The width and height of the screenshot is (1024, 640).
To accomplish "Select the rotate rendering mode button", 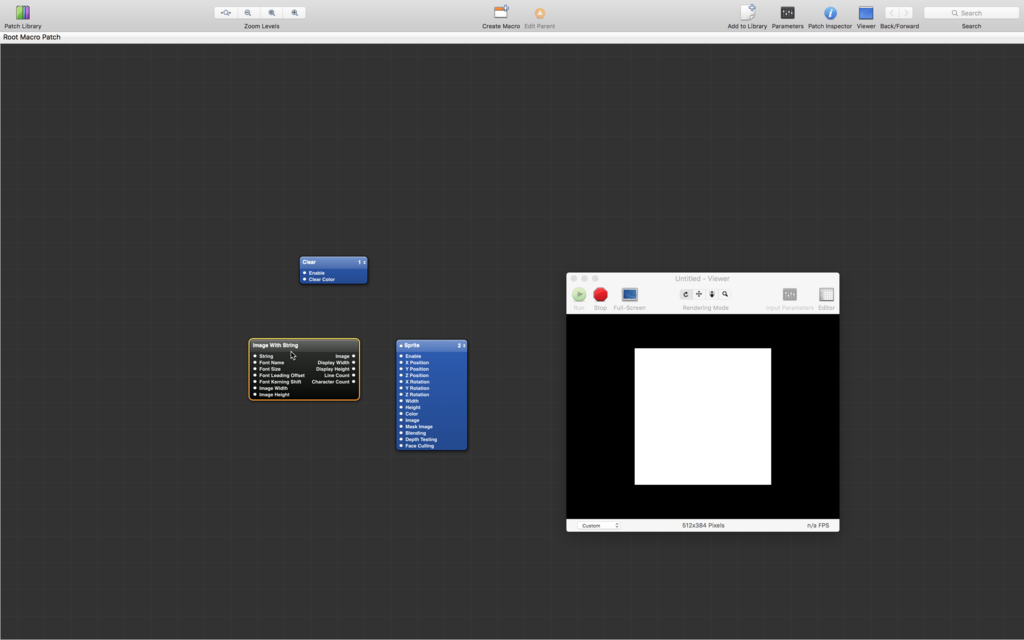I will 686,295.
